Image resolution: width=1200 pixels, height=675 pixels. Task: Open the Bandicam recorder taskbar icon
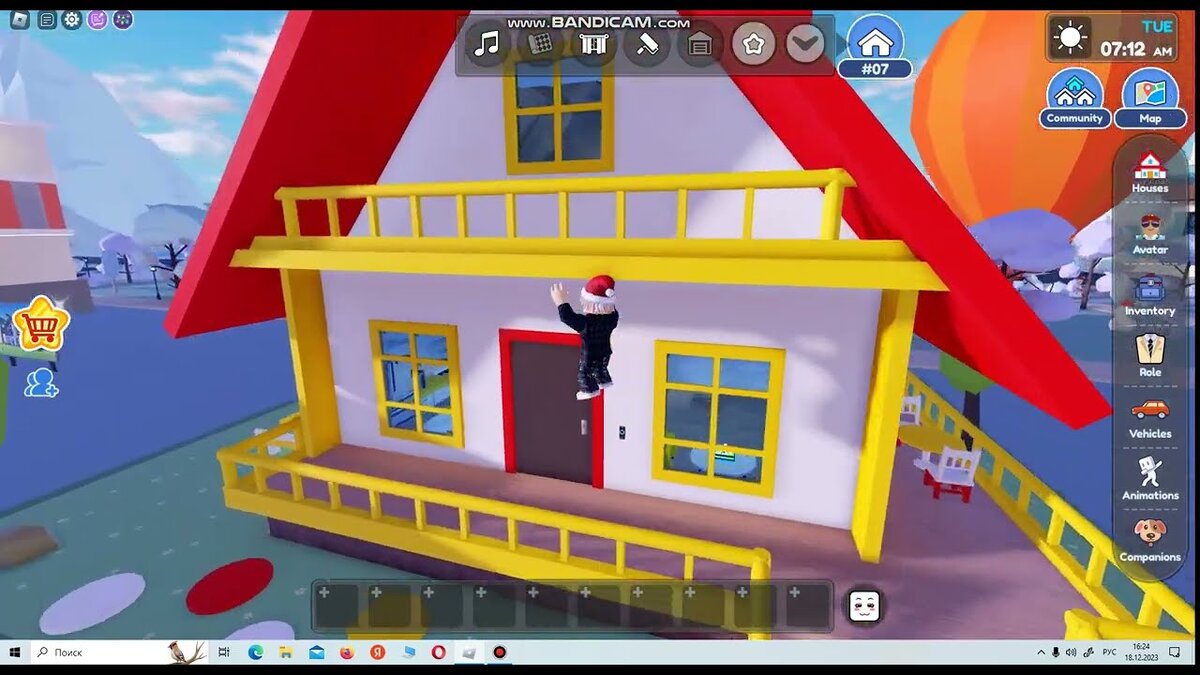(x=499, y=652)
